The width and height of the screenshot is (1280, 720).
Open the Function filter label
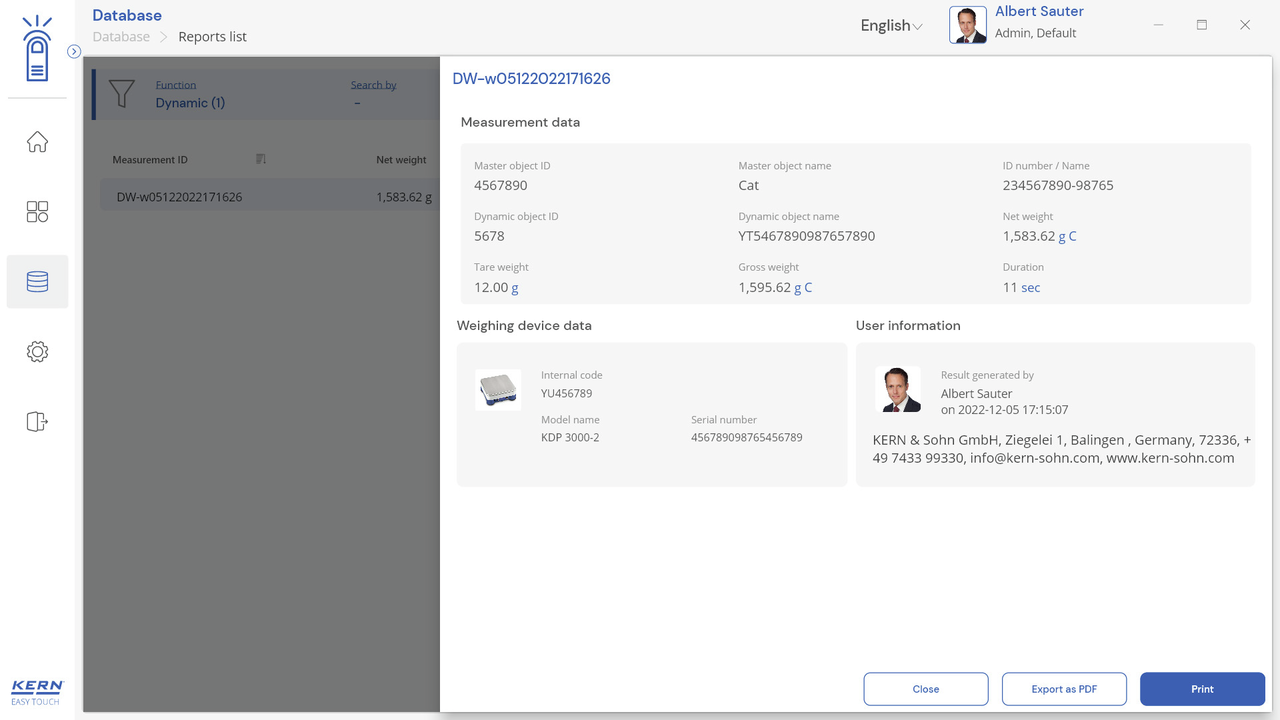[x=176, y=85]
